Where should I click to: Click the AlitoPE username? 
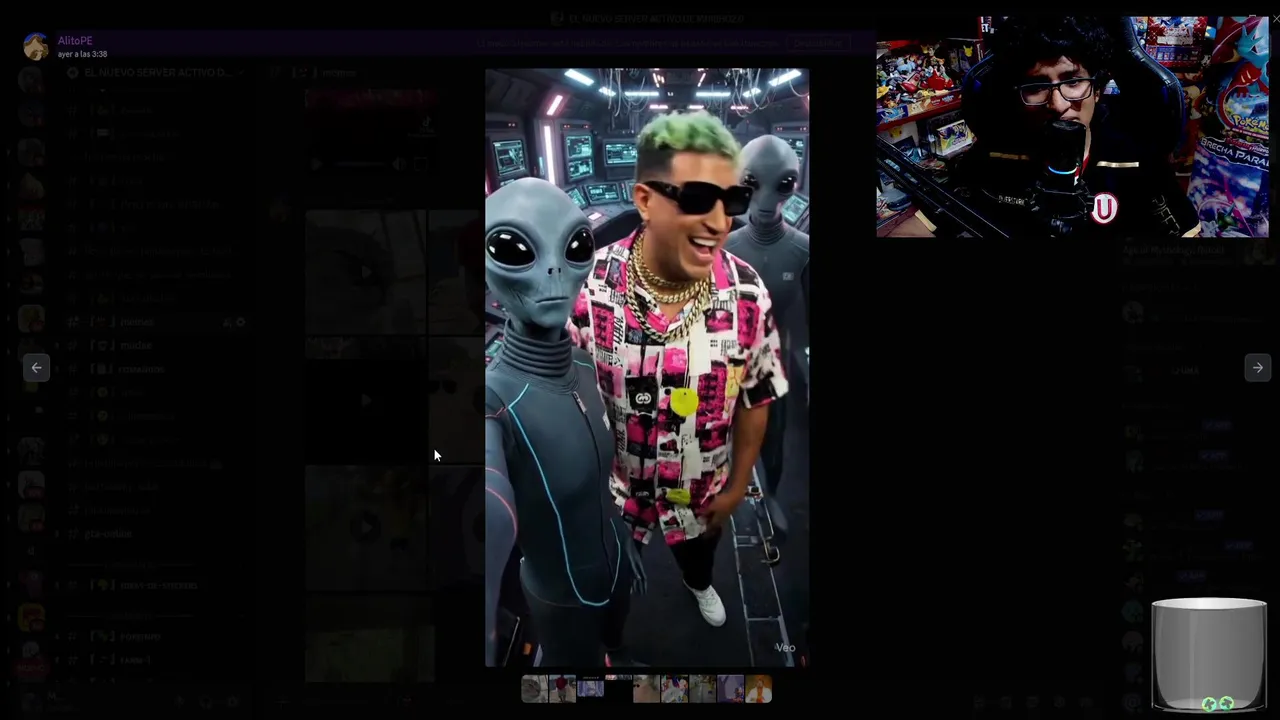click(75, 41)
